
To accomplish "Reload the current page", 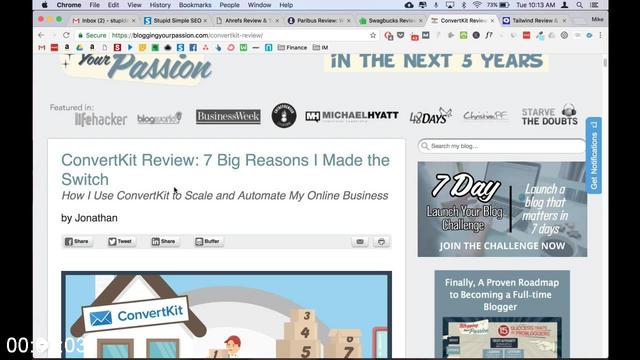I will (x=66, y=36).
